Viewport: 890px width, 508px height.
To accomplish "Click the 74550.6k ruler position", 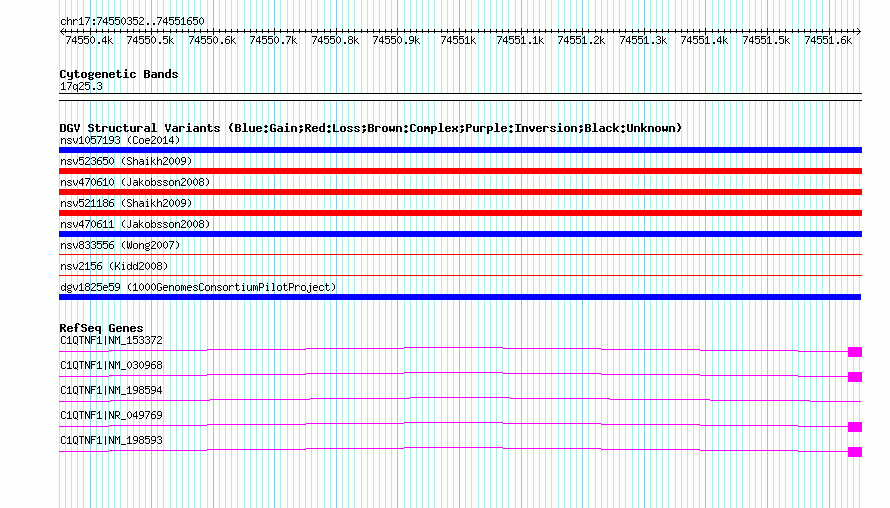I will 212,40.
